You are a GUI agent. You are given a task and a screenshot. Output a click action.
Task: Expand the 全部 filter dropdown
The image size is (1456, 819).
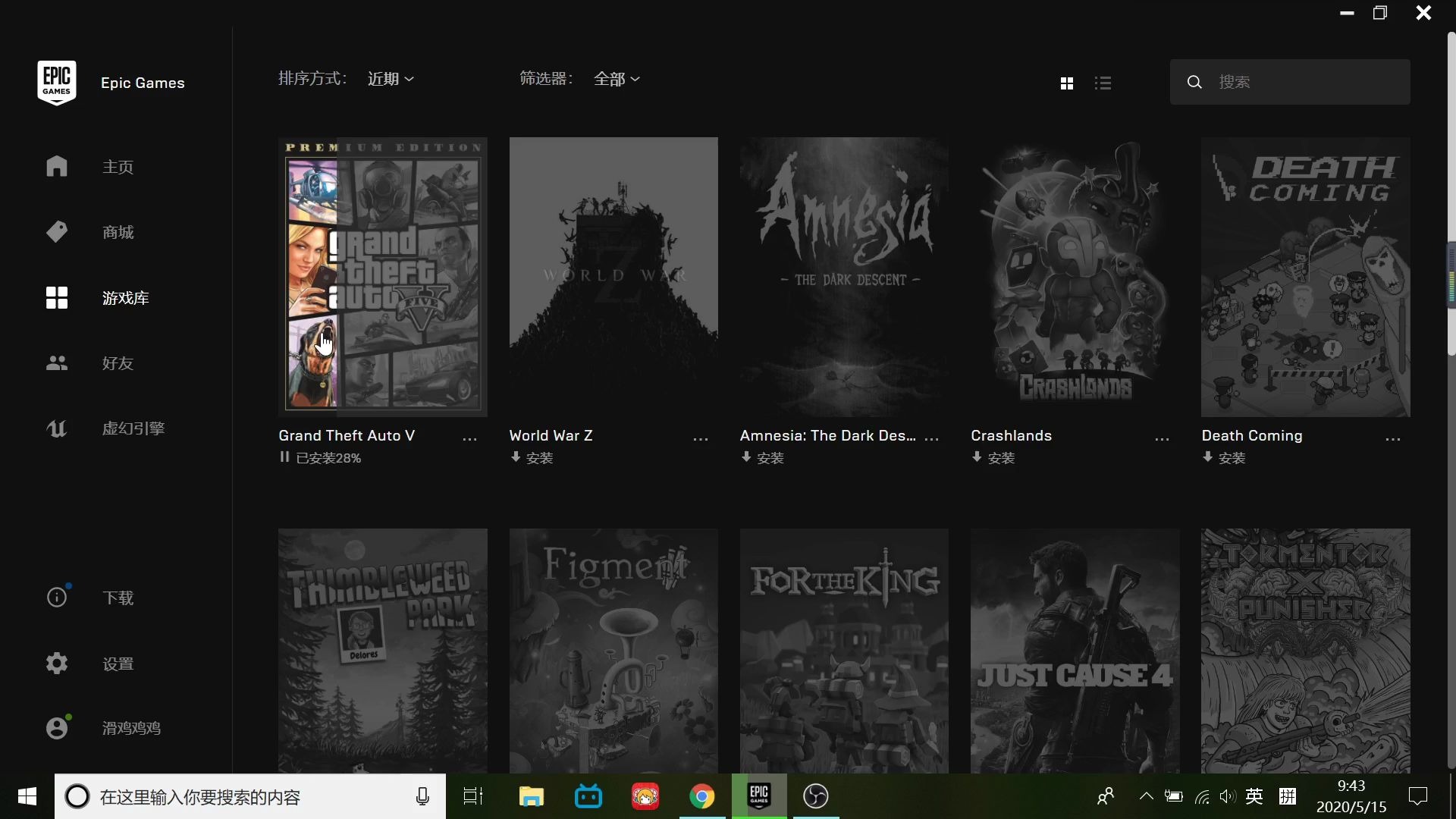[617, 78]
